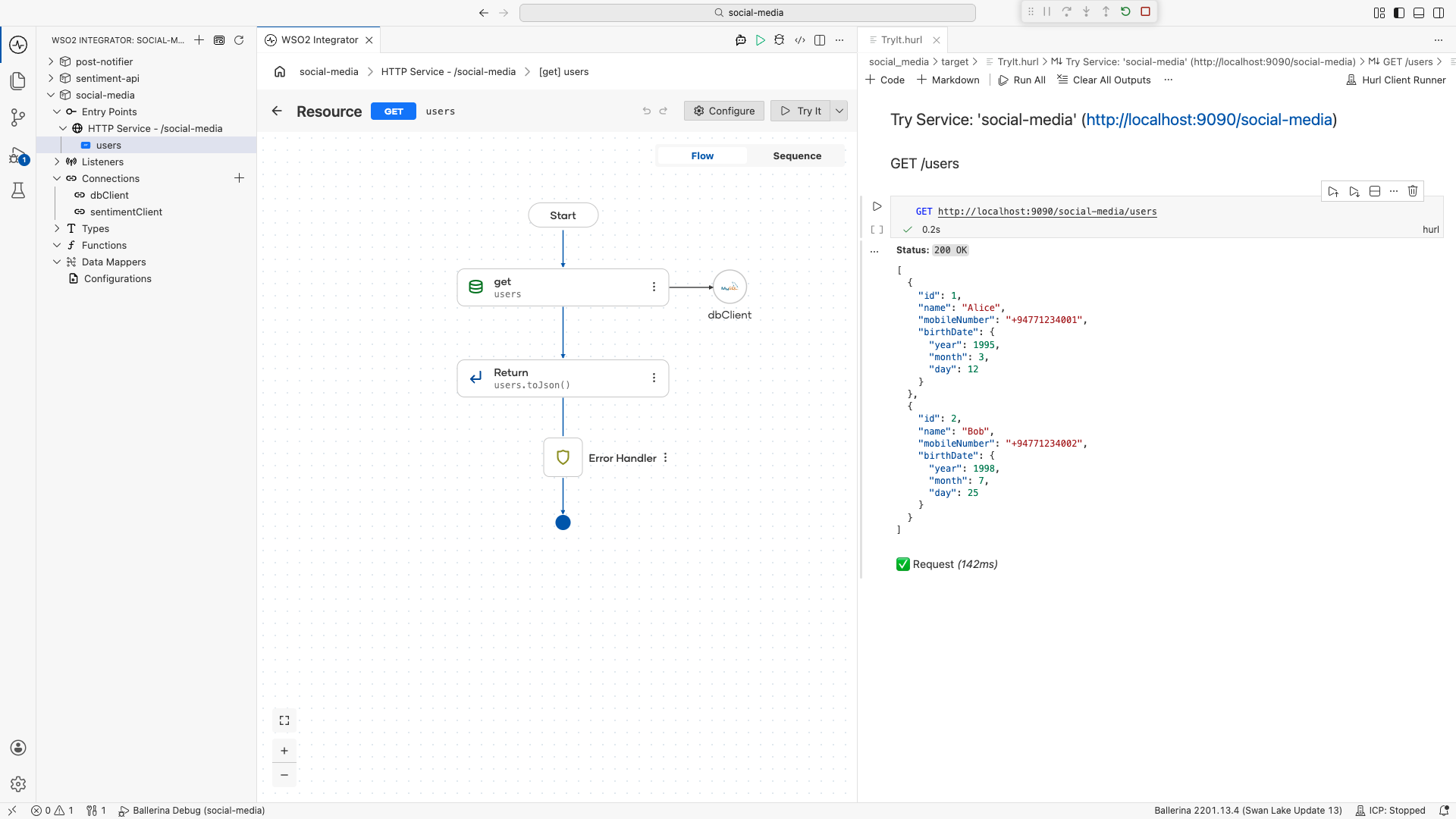Toggle the panel layout icon
Image resolution: width=1456 pixels, height=819 pixels.
1418,12
